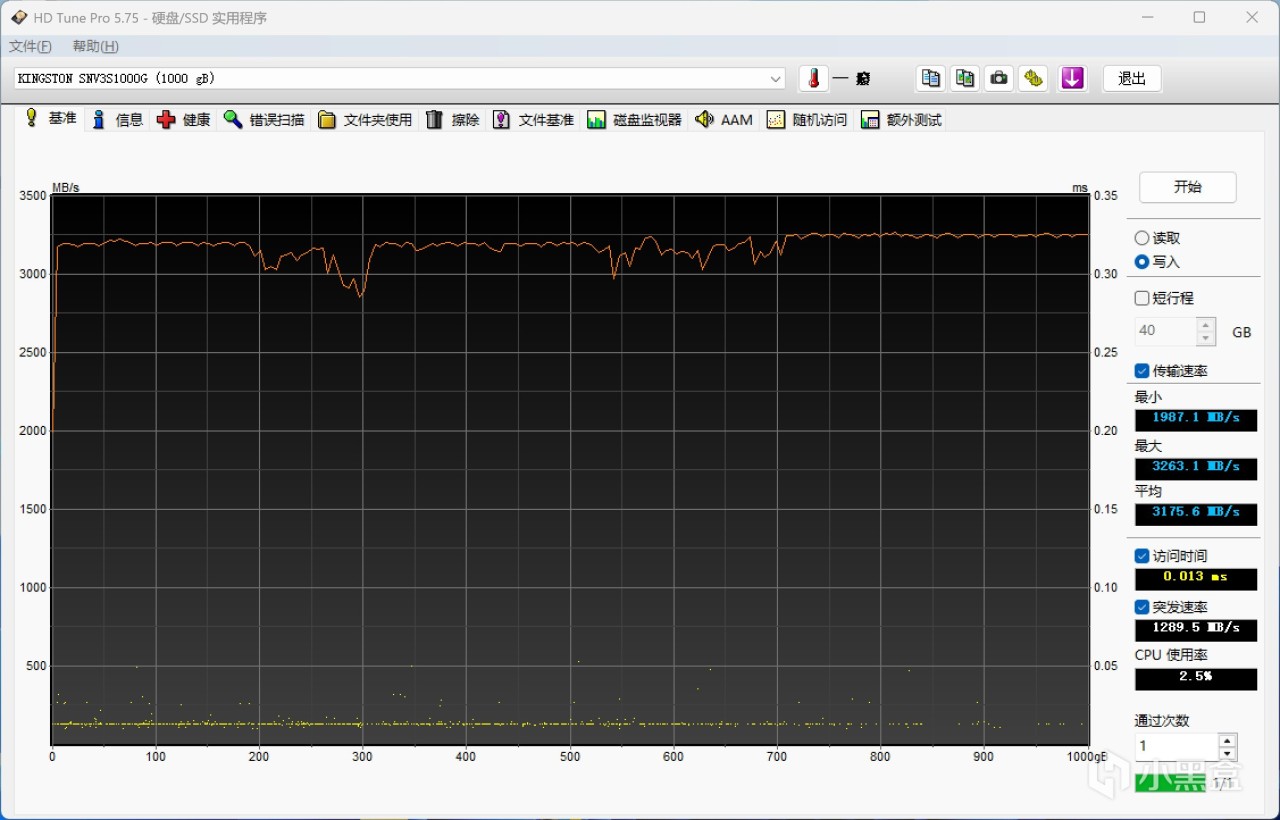Click the HD Tune Pro title bar icon
The image size is (1280, 820).
pyautogui.click(x=19, y=17)
